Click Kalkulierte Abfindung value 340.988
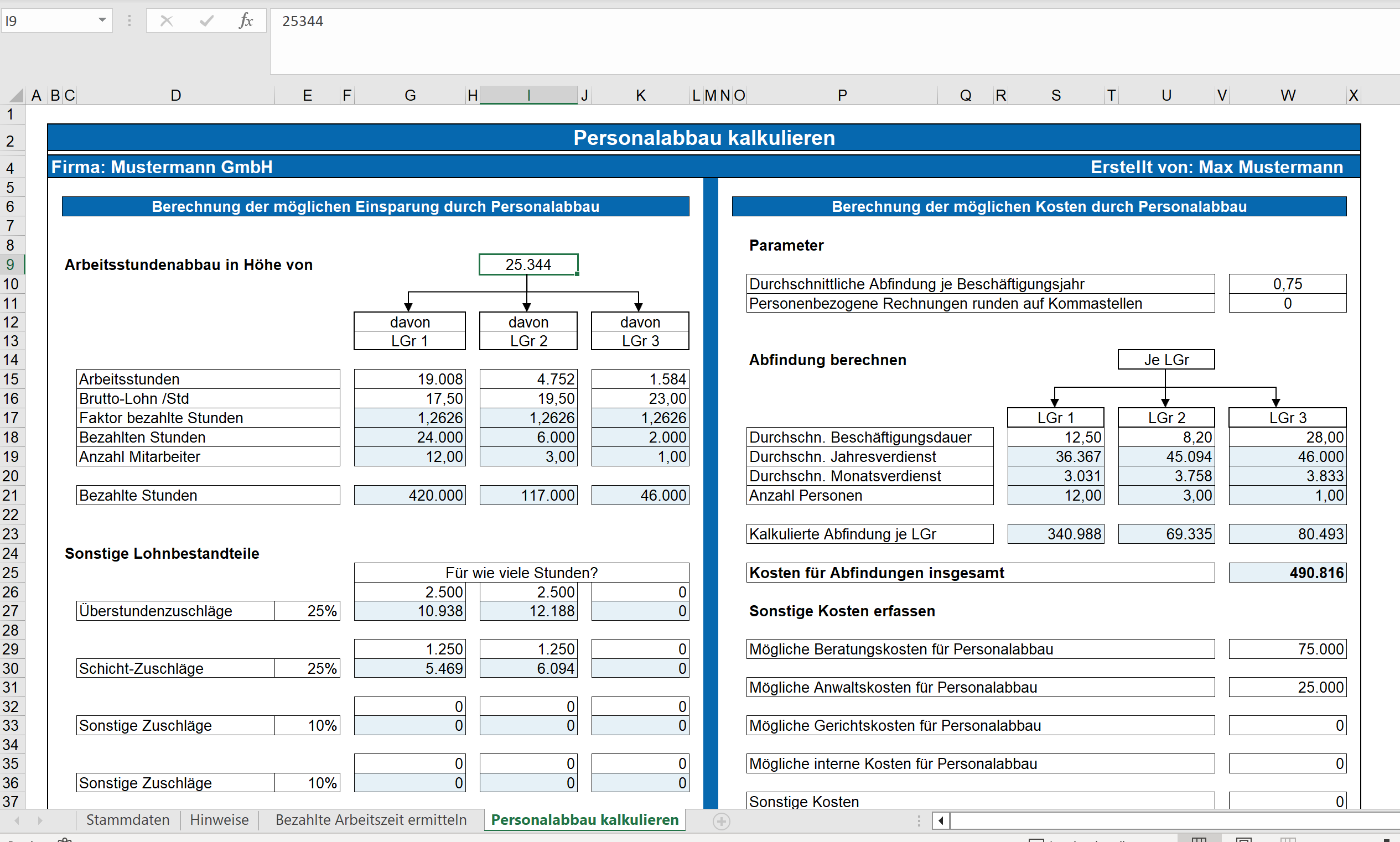Viewport: 1400px width, 842px height. click(x=1055, y=534)
